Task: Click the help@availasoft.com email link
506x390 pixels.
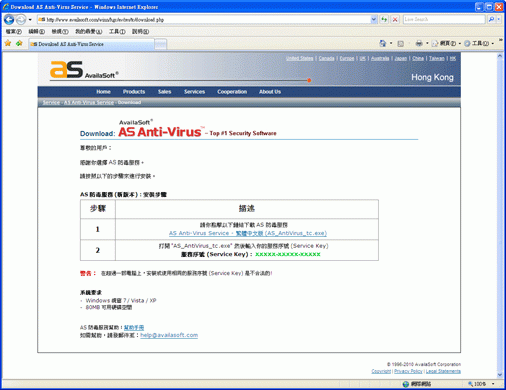Action: click(169, 335)
